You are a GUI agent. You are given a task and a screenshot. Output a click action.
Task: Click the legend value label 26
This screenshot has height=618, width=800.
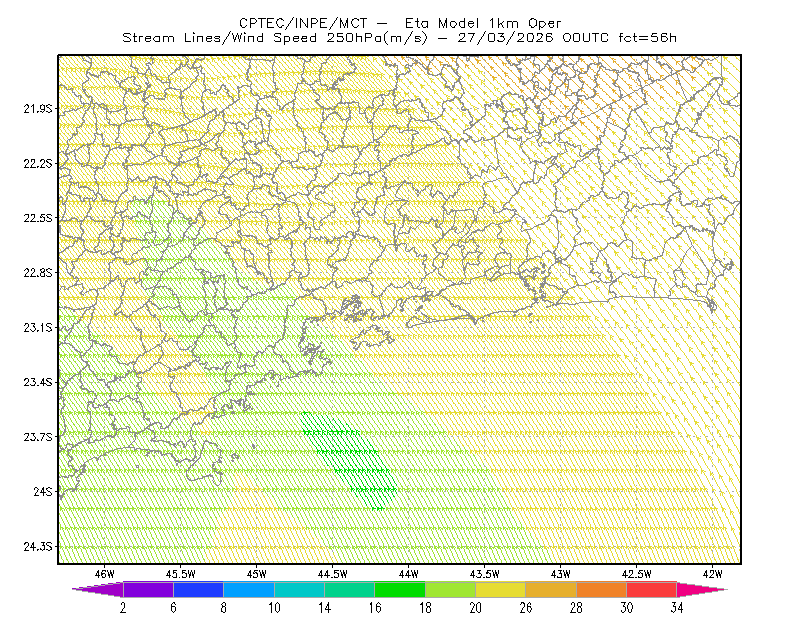pos(526,608)
